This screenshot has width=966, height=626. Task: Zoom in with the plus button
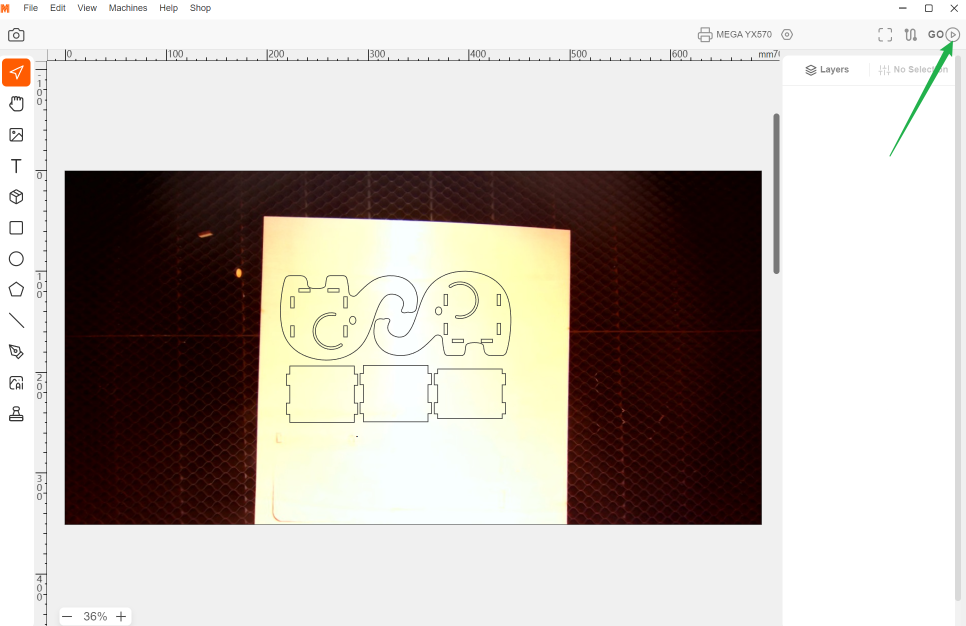point(121,616)
